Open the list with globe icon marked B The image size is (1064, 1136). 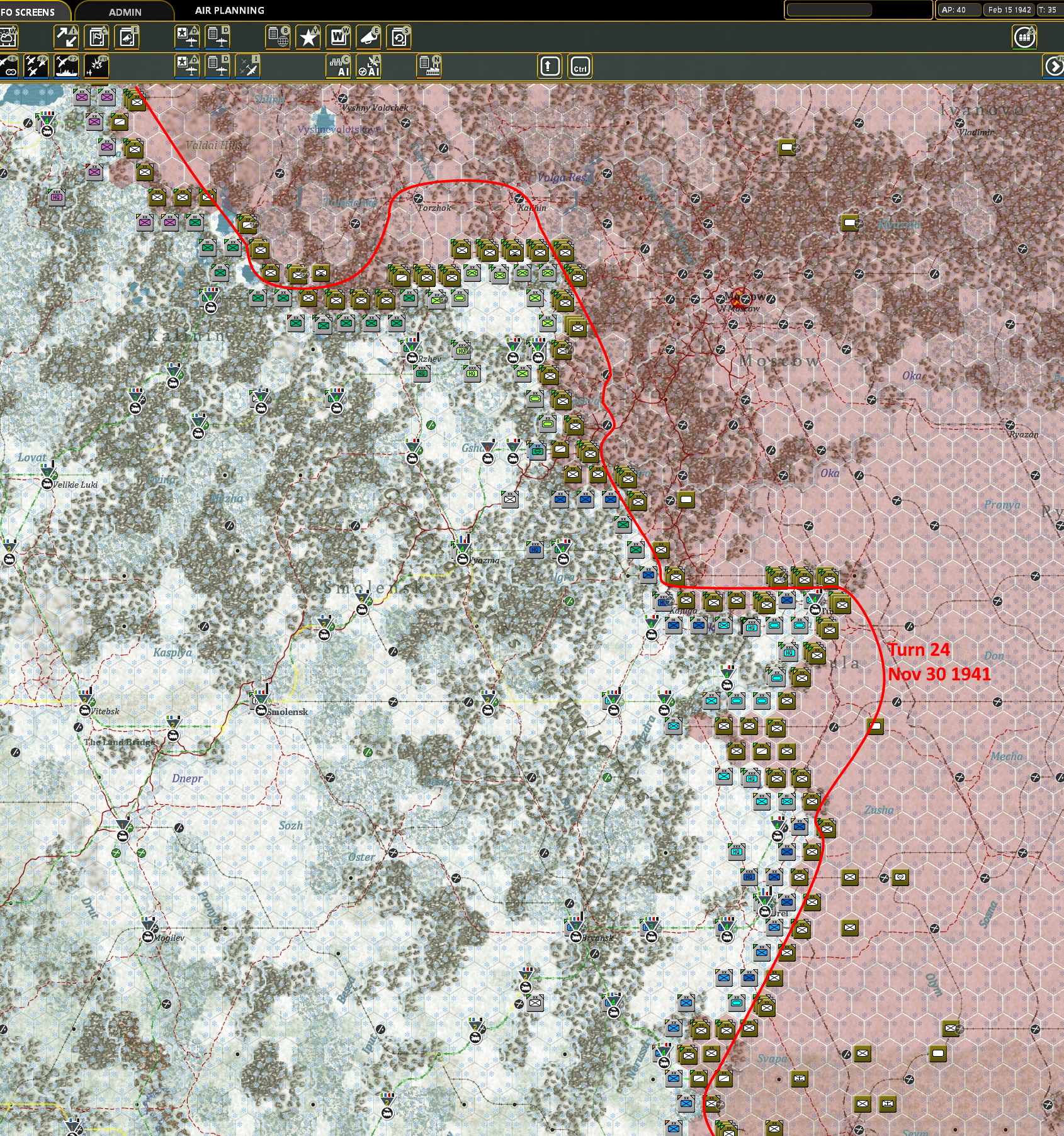tap(278, 38)
